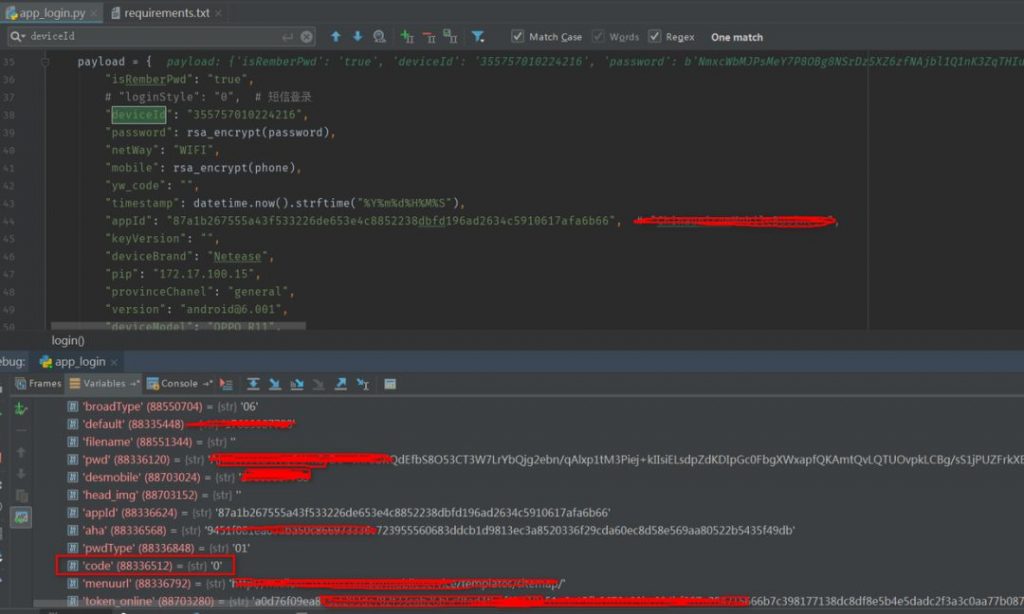Click the find all usages magnifier icon
1024x614 pixels.
click(379, 37)
